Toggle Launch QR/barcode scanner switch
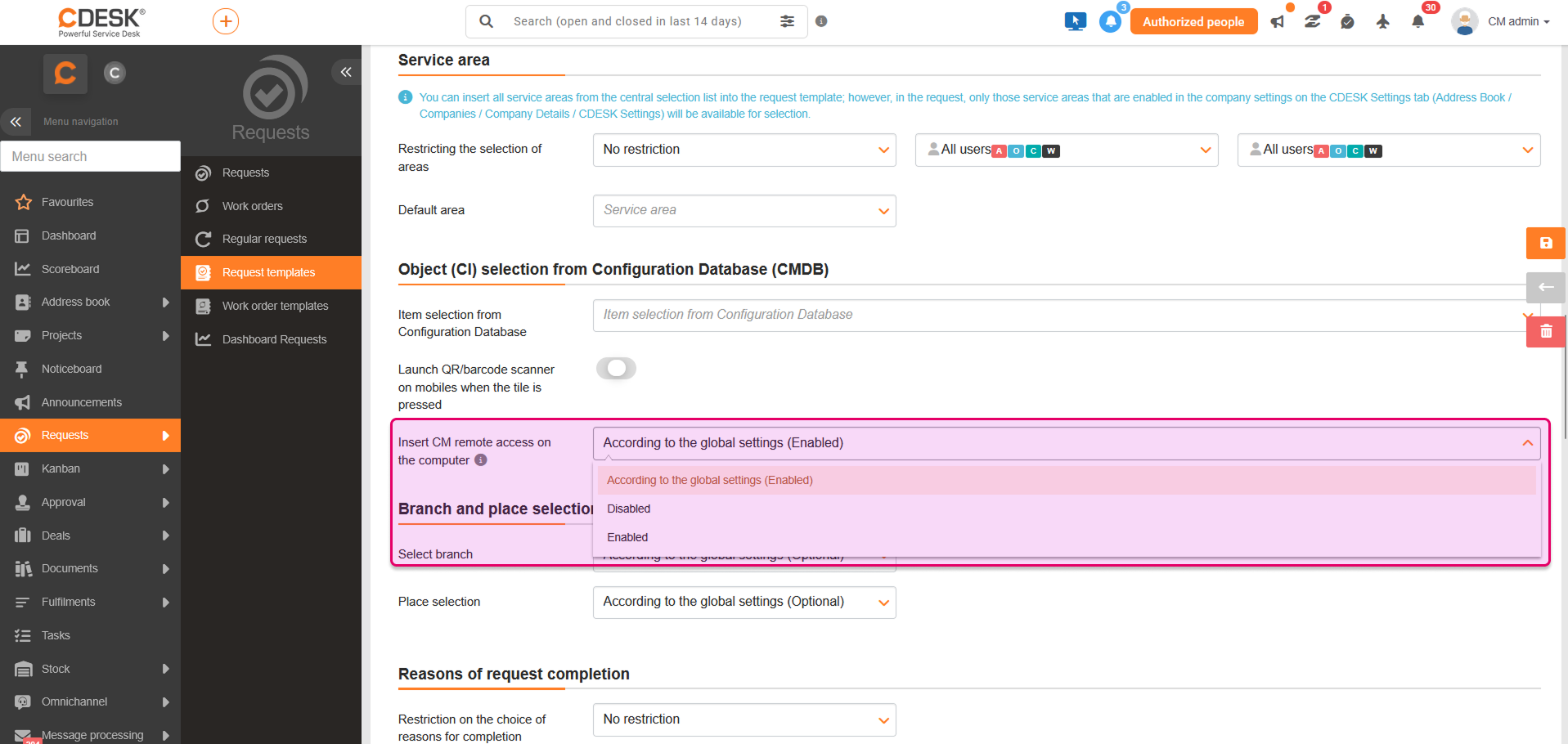1568x744 pixels. (616, 369)
